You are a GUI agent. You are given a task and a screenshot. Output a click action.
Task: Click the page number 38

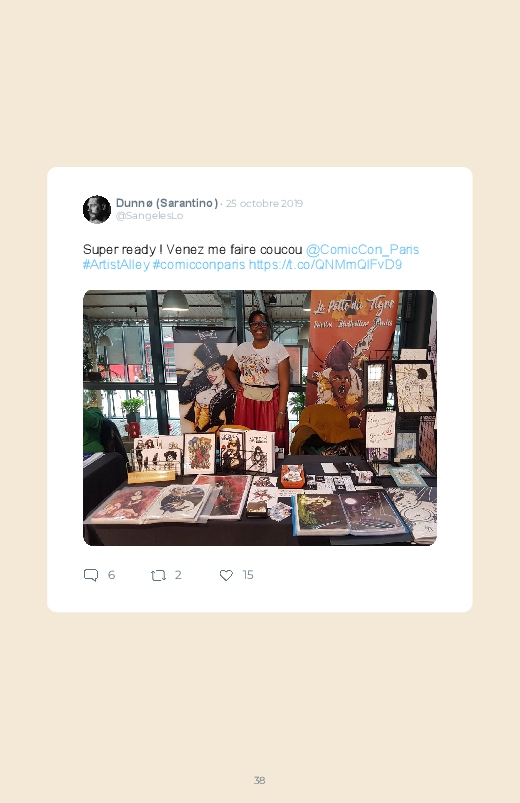(x=260, y=780)
